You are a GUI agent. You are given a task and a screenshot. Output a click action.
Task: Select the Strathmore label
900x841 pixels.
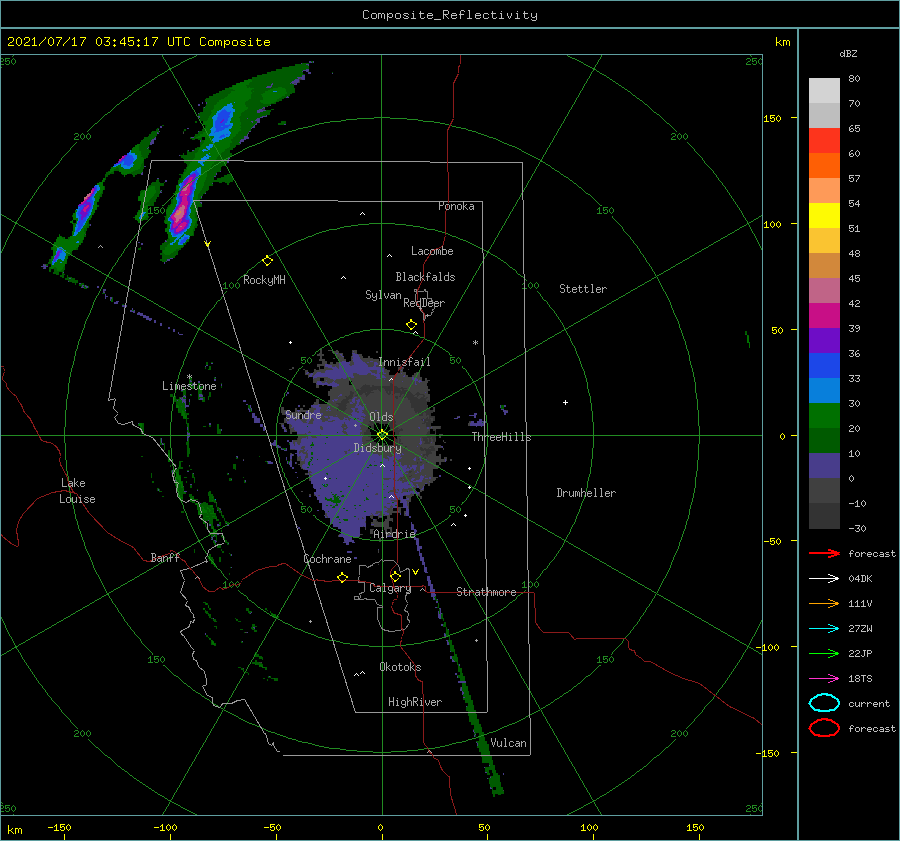coord(486,592)
